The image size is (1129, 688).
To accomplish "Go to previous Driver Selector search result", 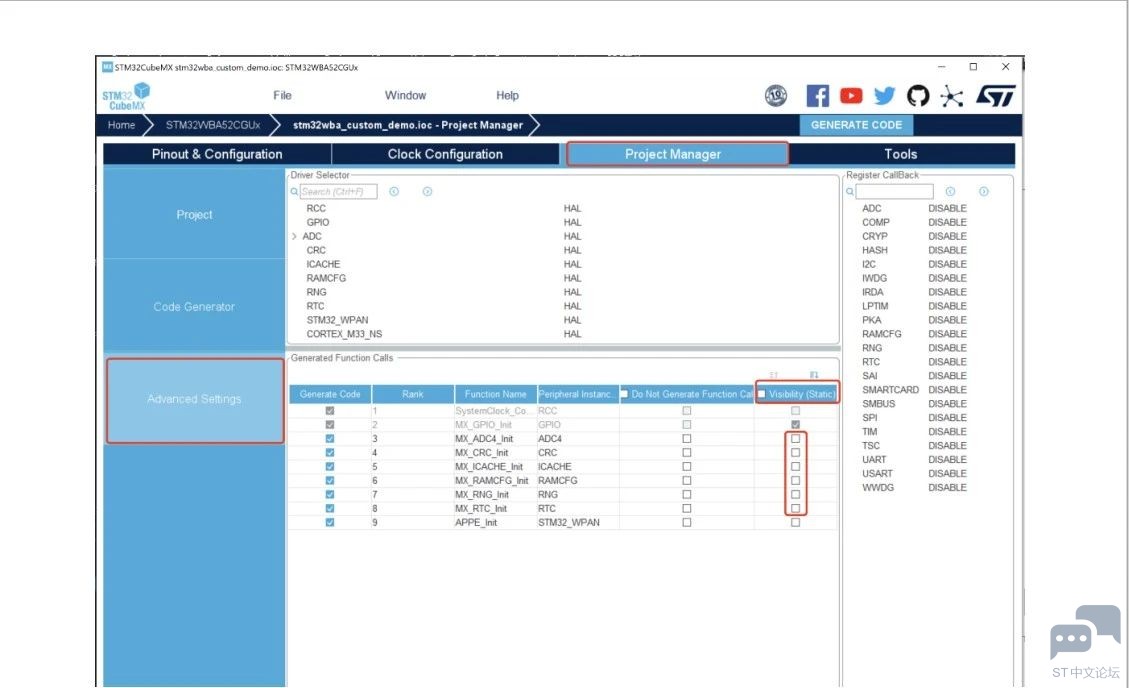I will [394, 191].
